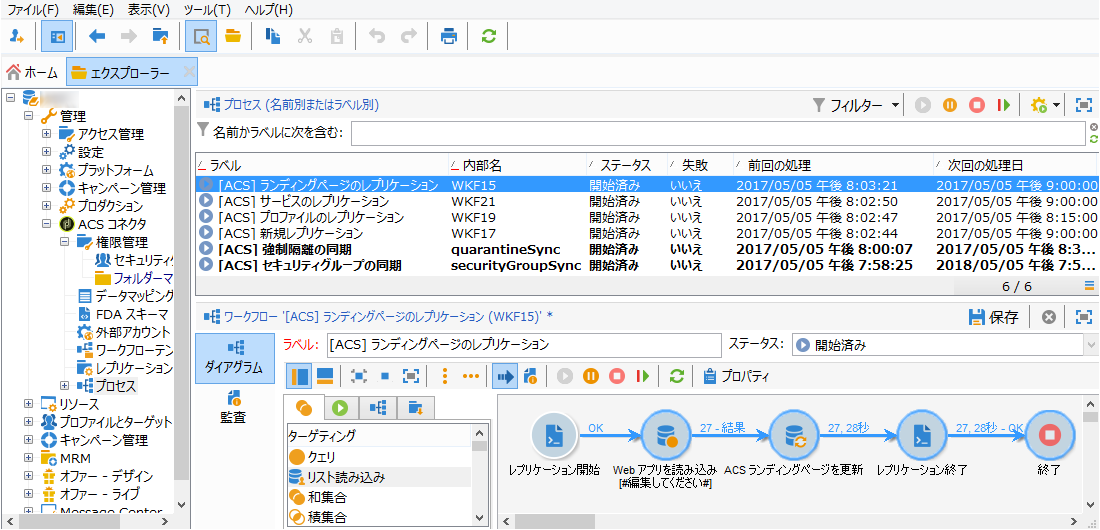The image size is (1100, 530).
Task: Sort the list by 内部名 column header
Action: (x=517, y=166)
